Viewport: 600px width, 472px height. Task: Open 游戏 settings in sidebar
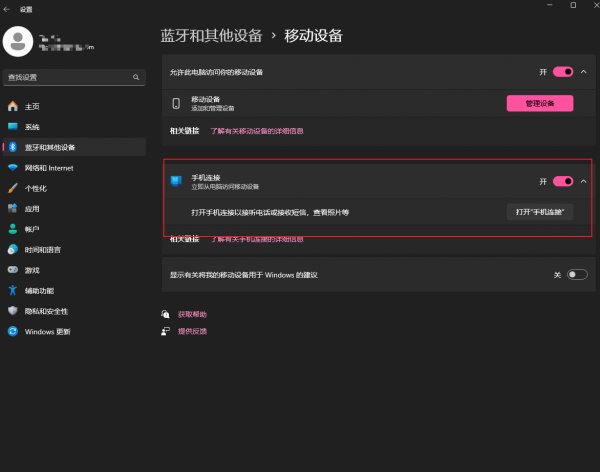74,270
